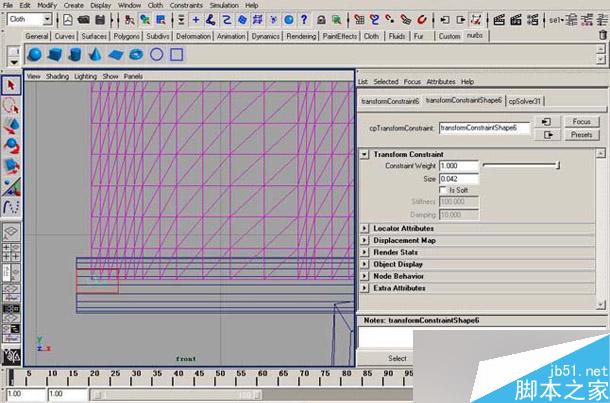Open the viewport Shading menu
The image size is (610, 403).
(57, 76)
